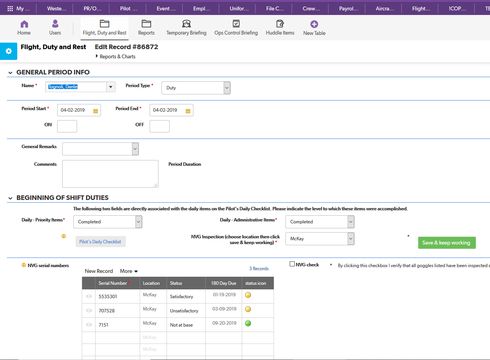Screen dimensions: 490x360
Task: Switch to the Unifor... app tab
Action: point(239,8)
